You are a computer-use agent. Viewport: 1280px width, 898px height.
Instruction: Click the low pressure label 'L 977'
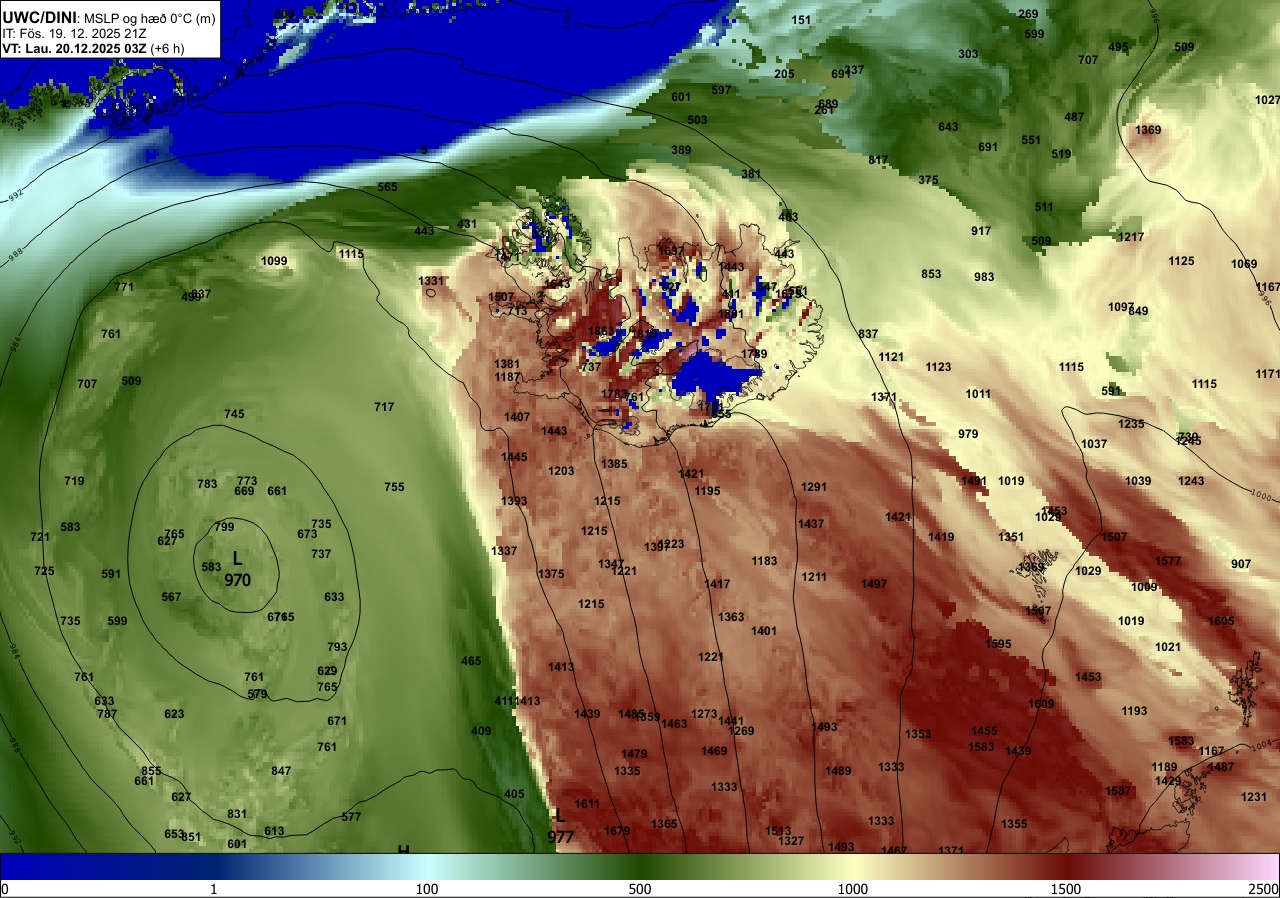tap(561, 828)
